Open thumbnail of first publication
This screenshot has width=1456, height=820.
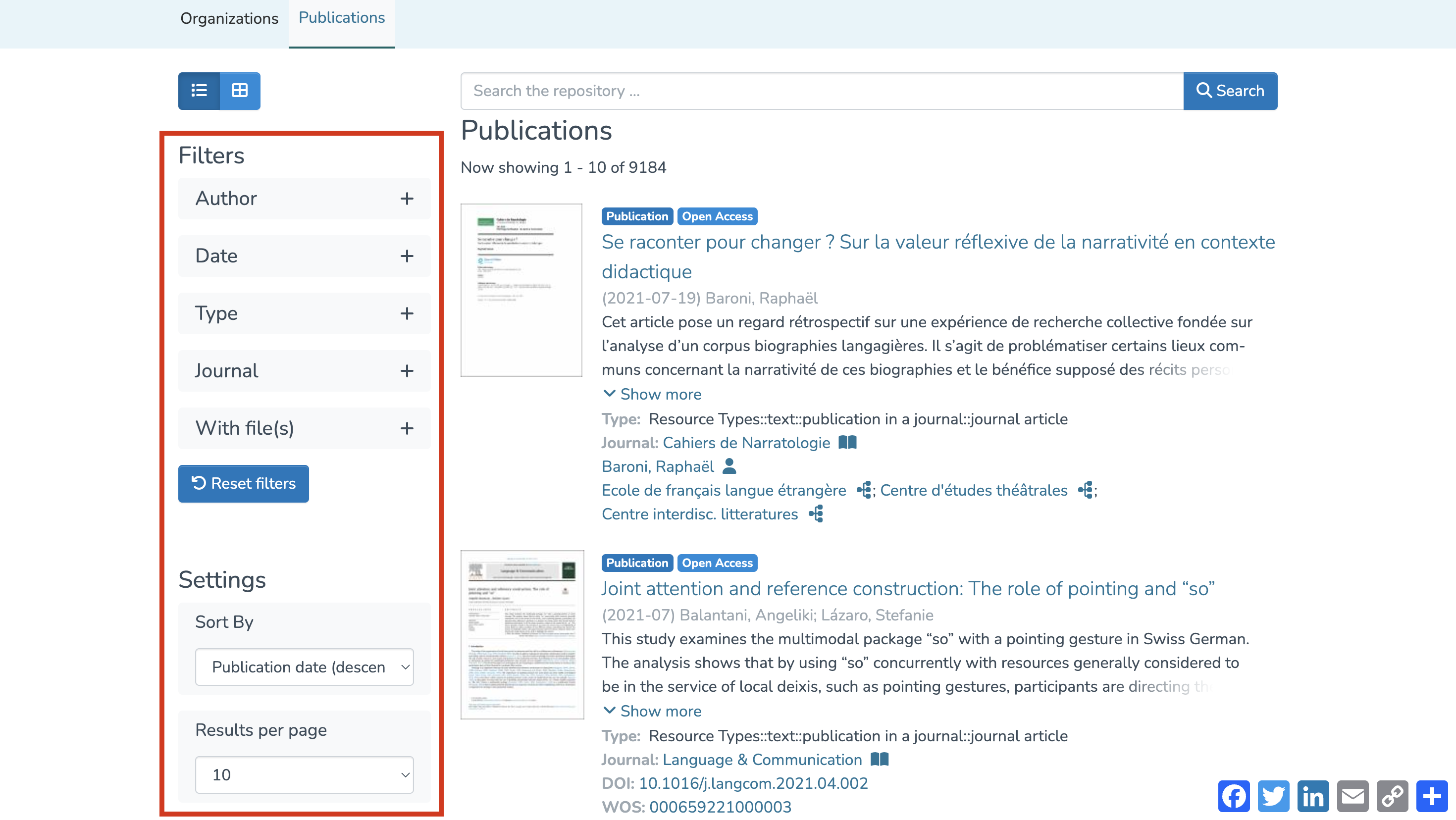pyautogui.click(x=521, y=290)
